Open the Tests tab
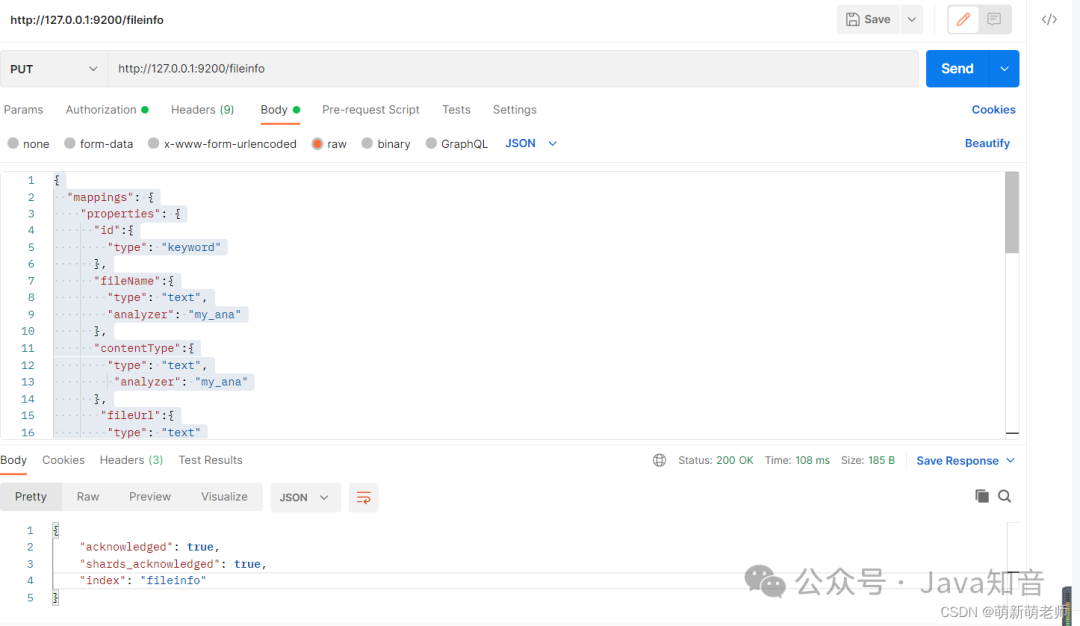The width and height of the screenshot is (1080, 626). click(456, 109)
